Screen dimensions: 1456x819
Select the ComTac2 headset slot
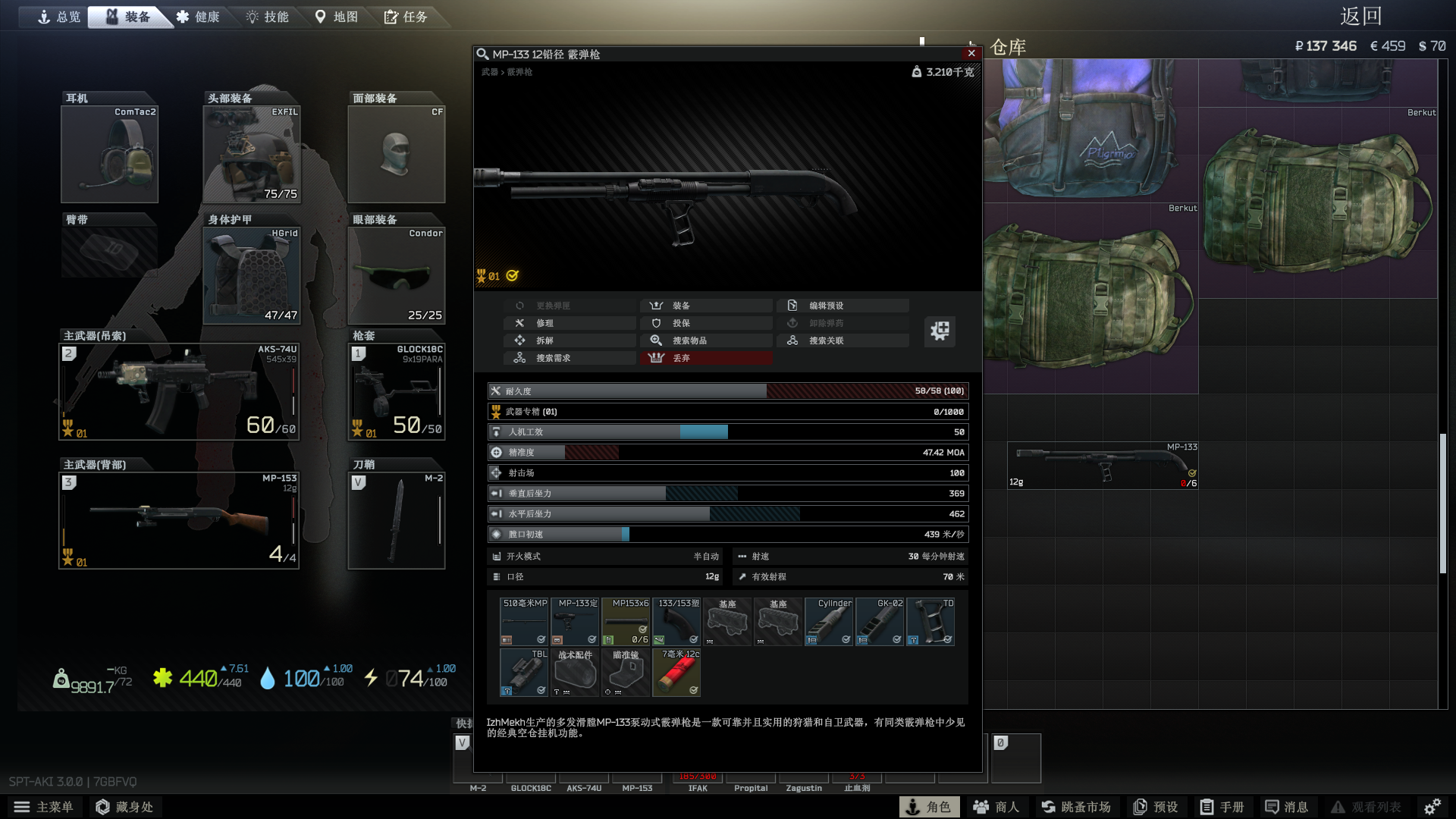[109, 154]
